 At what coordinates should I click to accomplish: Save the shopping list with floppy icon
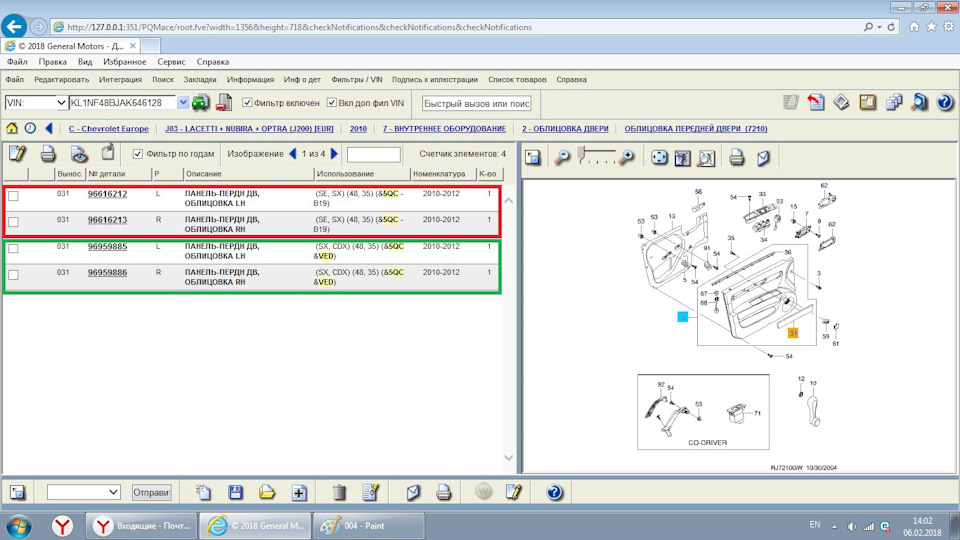coord(236,492)
